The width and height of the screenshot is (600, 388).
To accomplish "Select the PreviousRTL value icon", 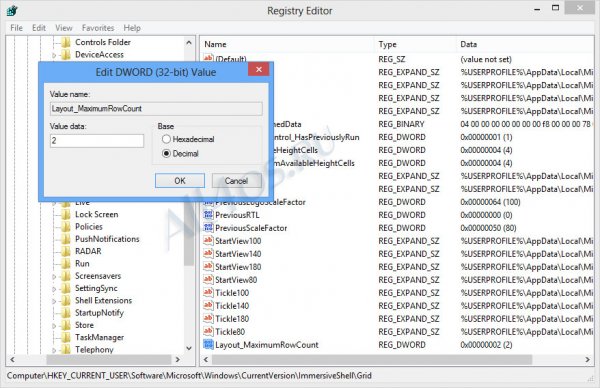I will coord(208,215).
